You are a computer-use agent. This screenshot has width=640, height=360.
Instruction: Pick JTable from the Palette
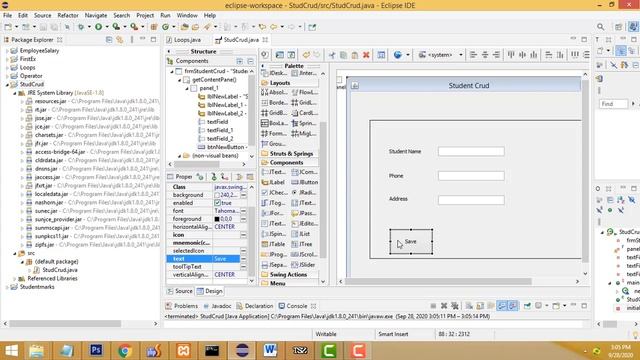point(273,244)
